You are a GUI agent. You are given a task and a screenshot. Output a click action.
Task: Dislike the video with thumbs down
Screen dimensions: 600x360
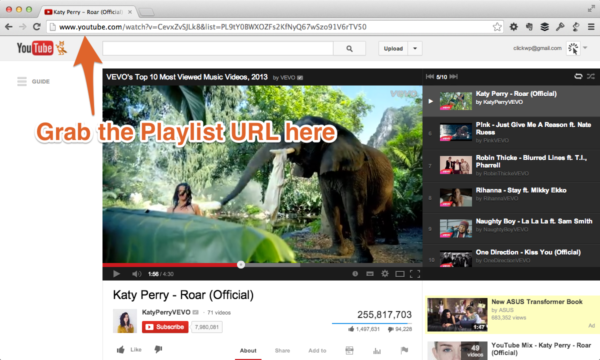pos(158,349)
